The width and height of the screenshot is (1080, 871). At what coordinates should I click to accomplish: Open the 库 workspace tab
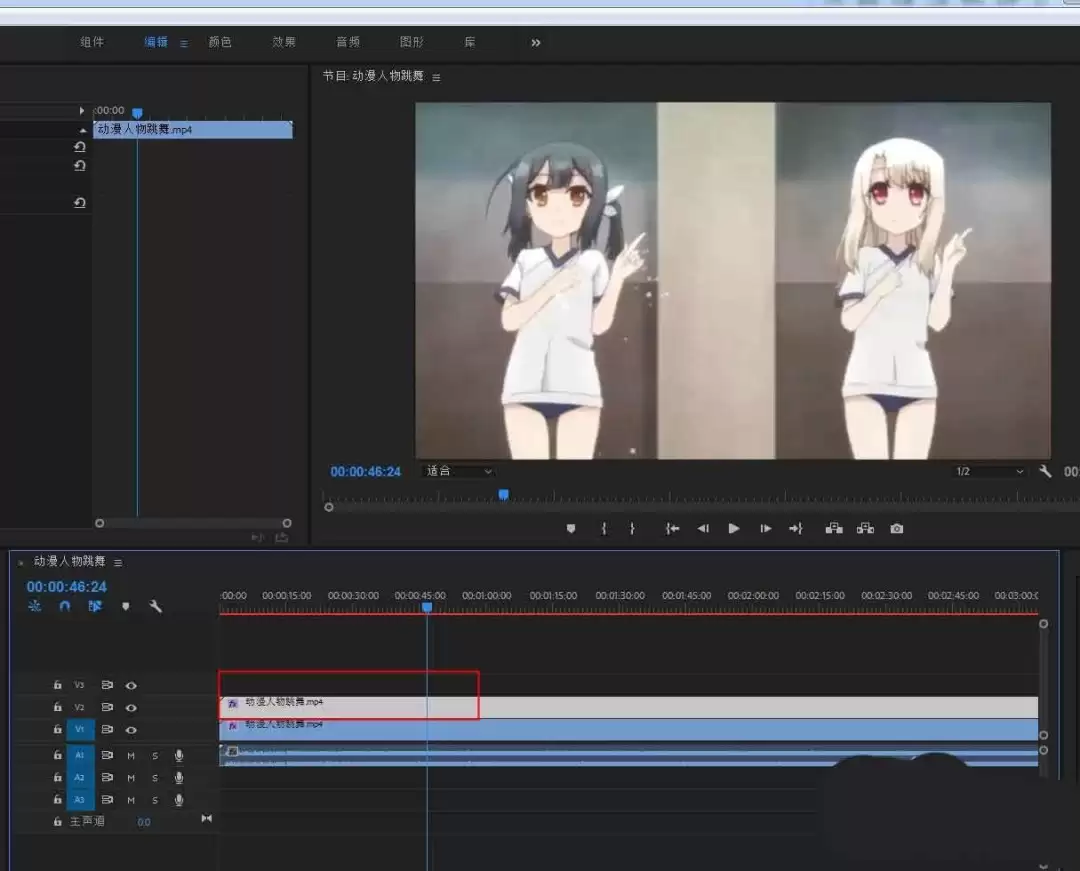[x=470, y=42]
